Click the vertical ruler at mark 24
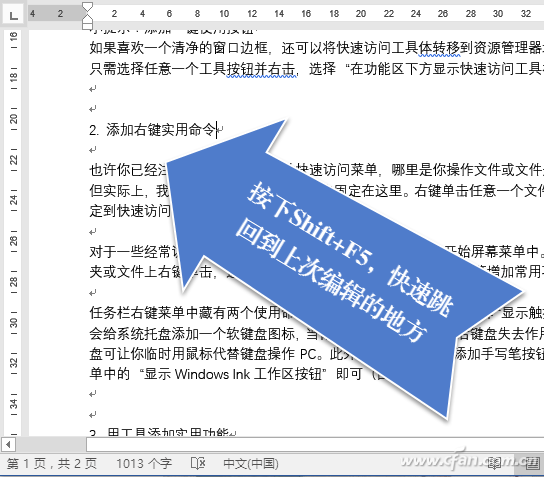The height and width of the screenshot is (477, 544). coord(13,199)
